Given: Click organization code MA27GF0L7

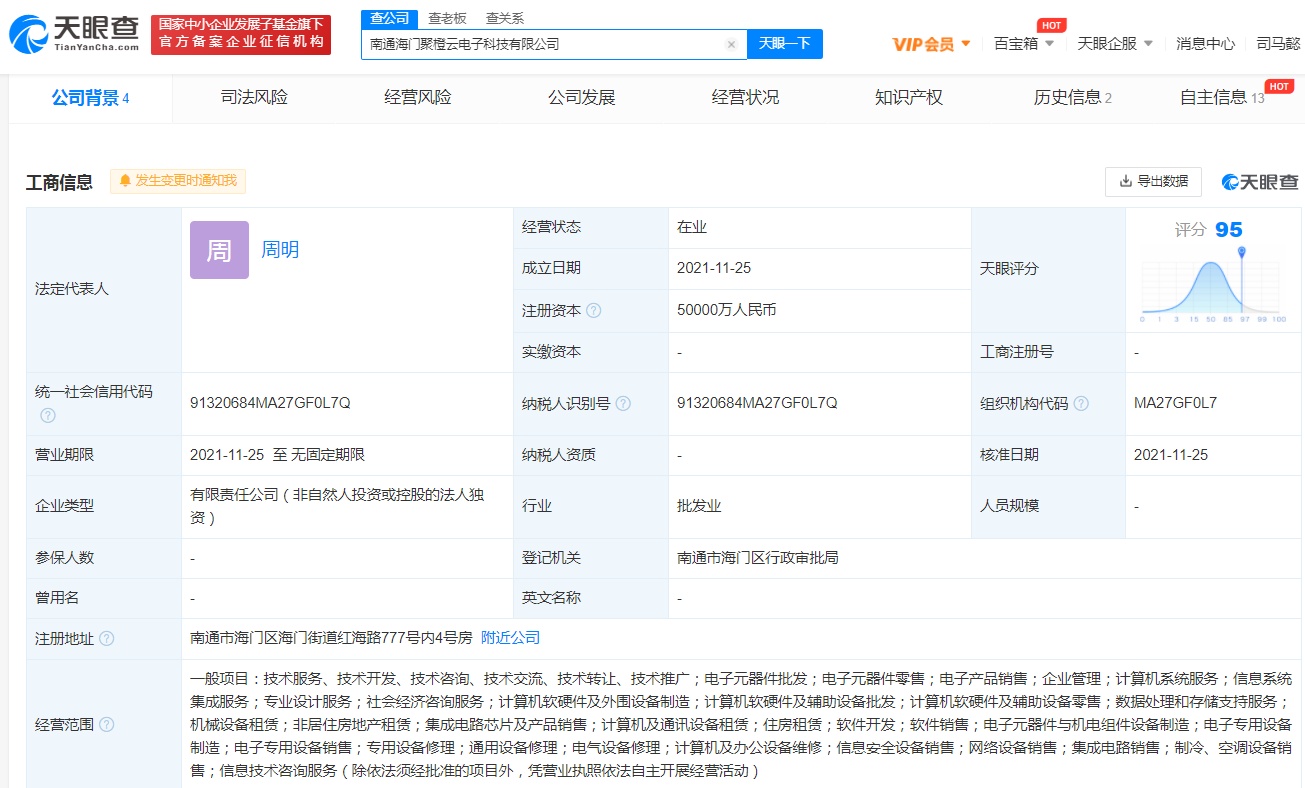Looking at the screenshot, I should point(1175,403).
